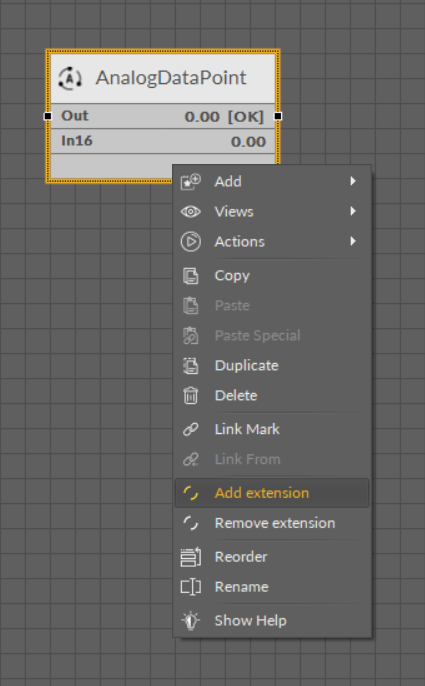Expand the Add submenu arrow
Screen dimensions: 425x686
[353, 181]
